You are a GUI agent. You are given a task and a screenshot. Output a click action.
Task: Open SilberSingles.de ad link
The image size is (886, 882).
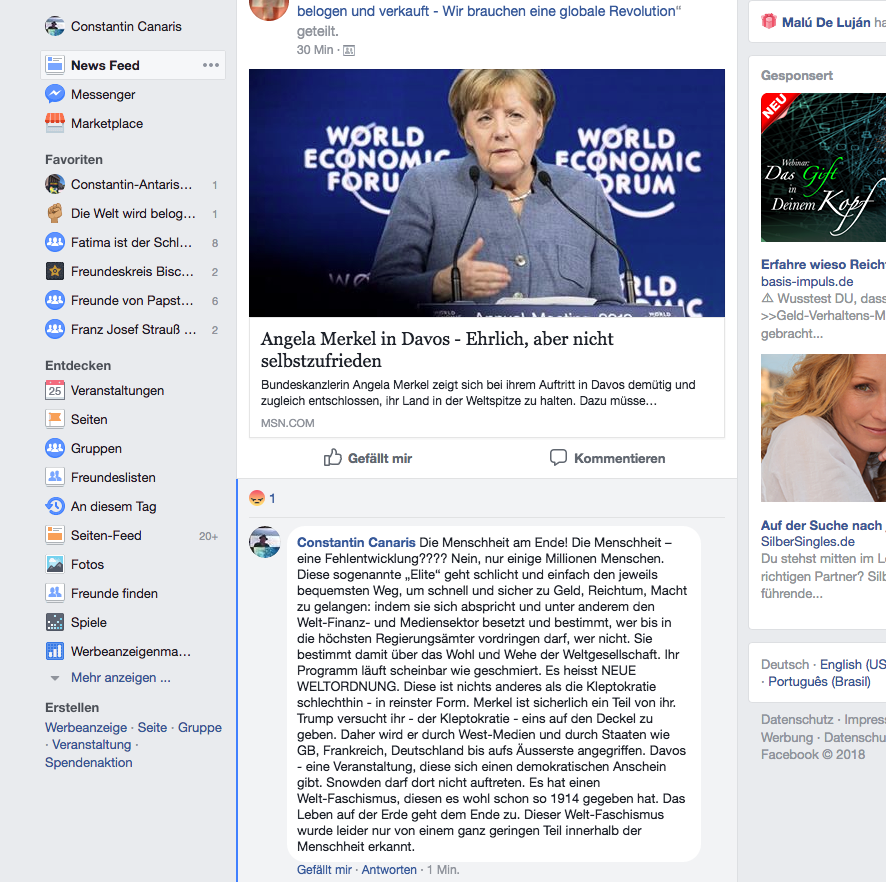(x=807, y=541)
